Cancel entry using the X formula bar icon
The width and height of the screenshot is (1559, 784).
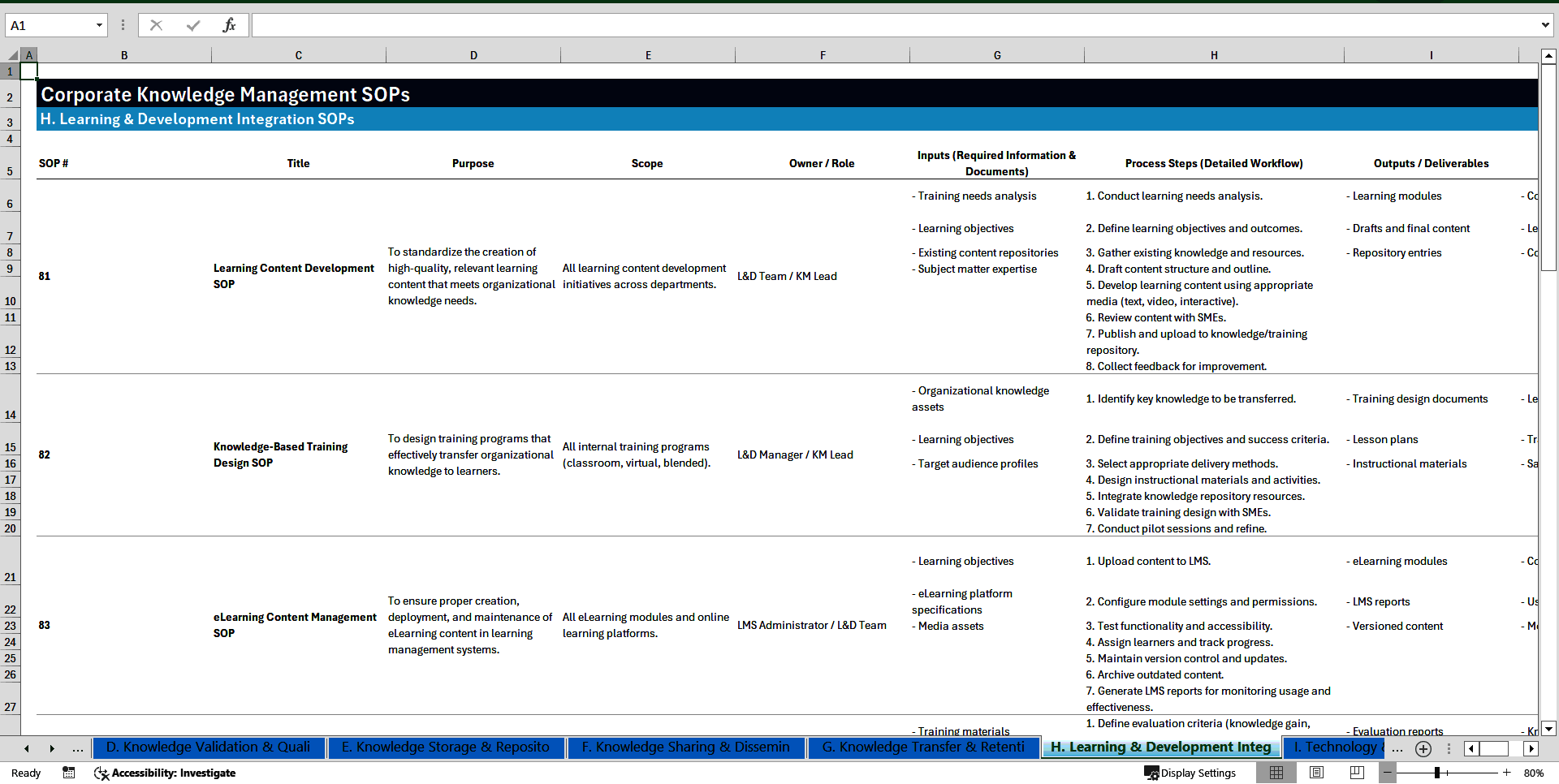click(x=156, y=25)
